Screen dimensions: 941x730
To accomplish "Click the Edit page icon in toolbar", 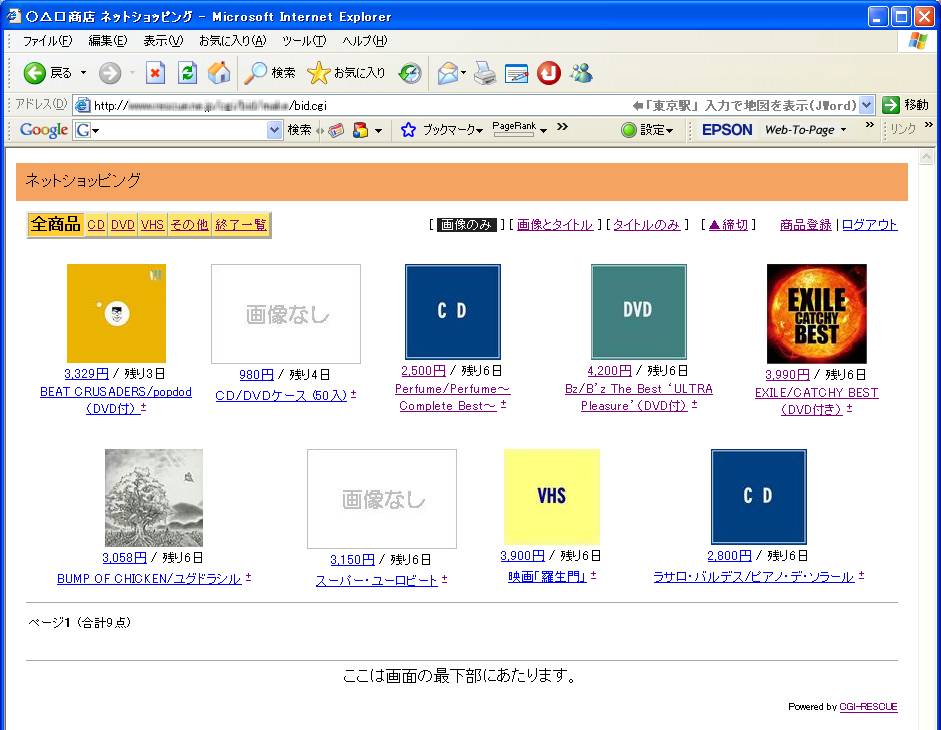I will (x=517, y=73).
